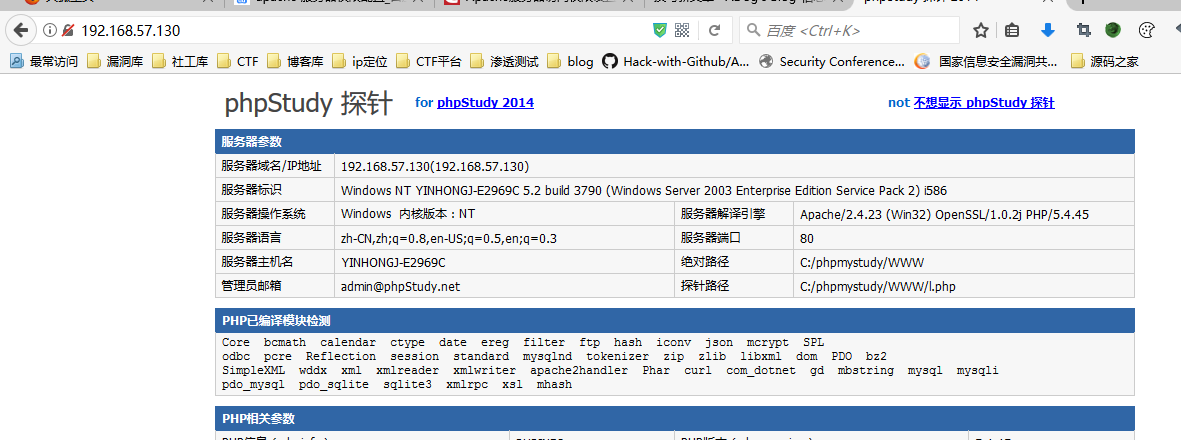Click the 服务器标识 label cell
Image resolution: width=1181 pixels, height=440 pixels.
(274, 190)
